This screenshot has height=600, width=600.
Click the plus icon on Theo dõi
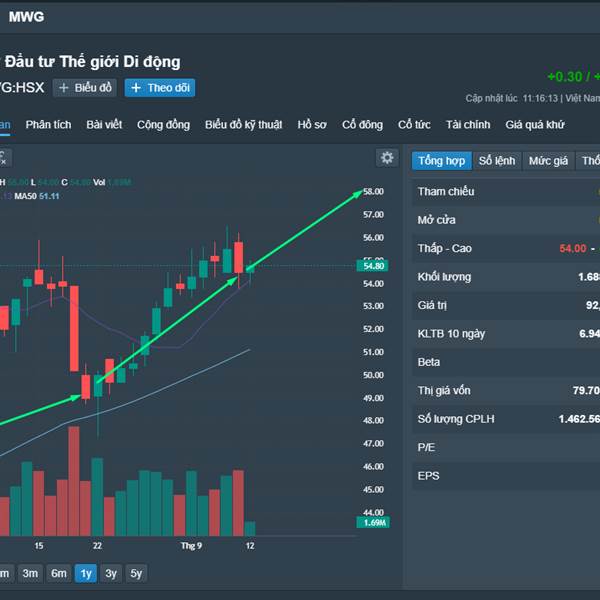pos(136,88)
